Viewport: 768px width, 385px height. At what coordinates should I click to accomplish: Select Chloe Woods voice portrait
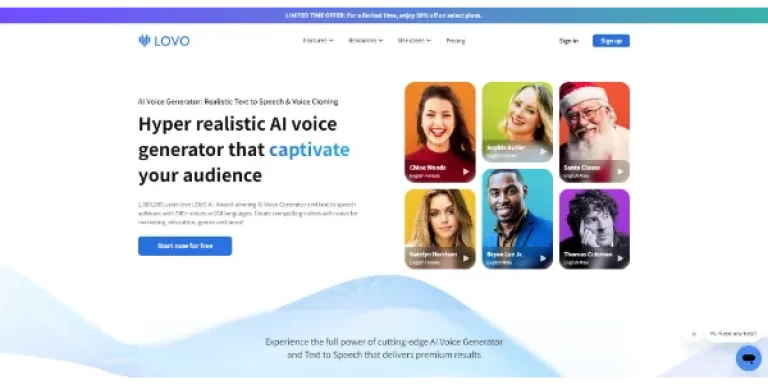coord(440,132)
